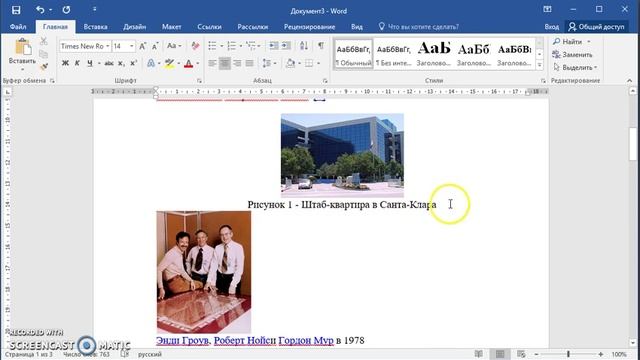The image size is (640, 360).
Task: Open Выделить selection dropdown
Action: (x=575, y=67)
